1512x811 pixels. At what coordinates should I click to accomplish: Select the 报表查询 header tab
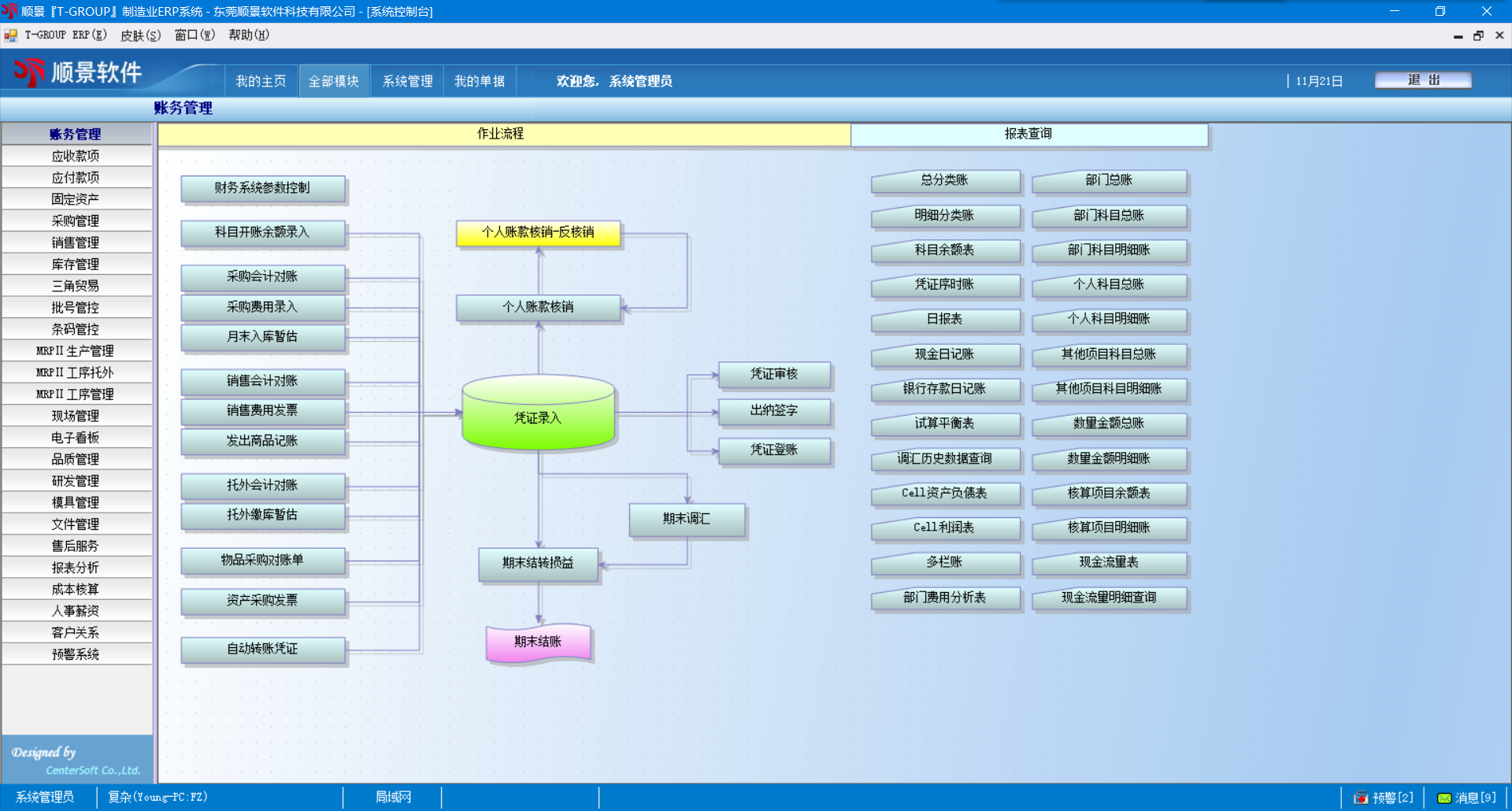point(1028,135)
